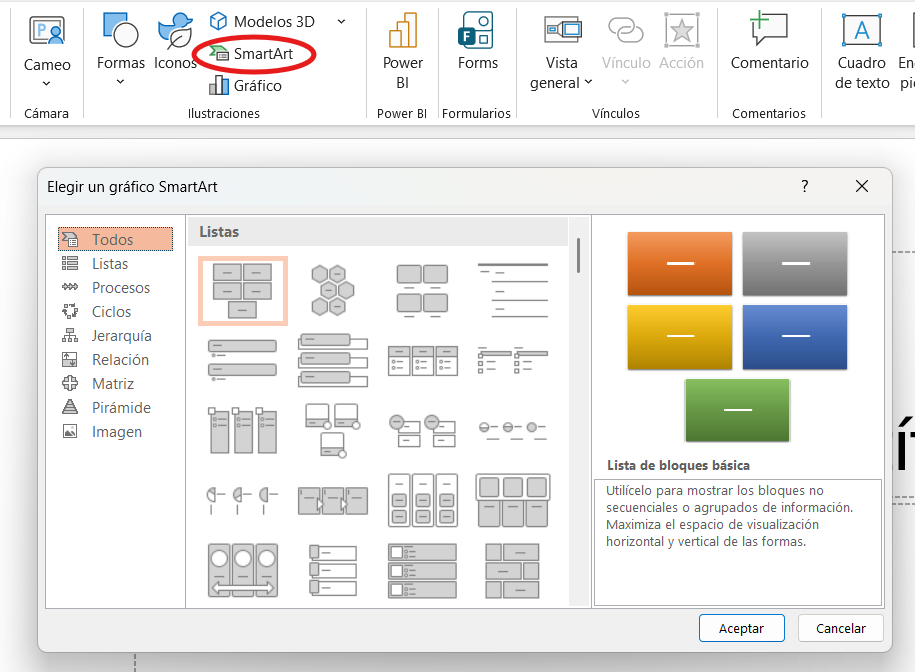Viewport: 915px width, 672px height.
Task: Choose the picture accent list layout
Action: (243, 430)
